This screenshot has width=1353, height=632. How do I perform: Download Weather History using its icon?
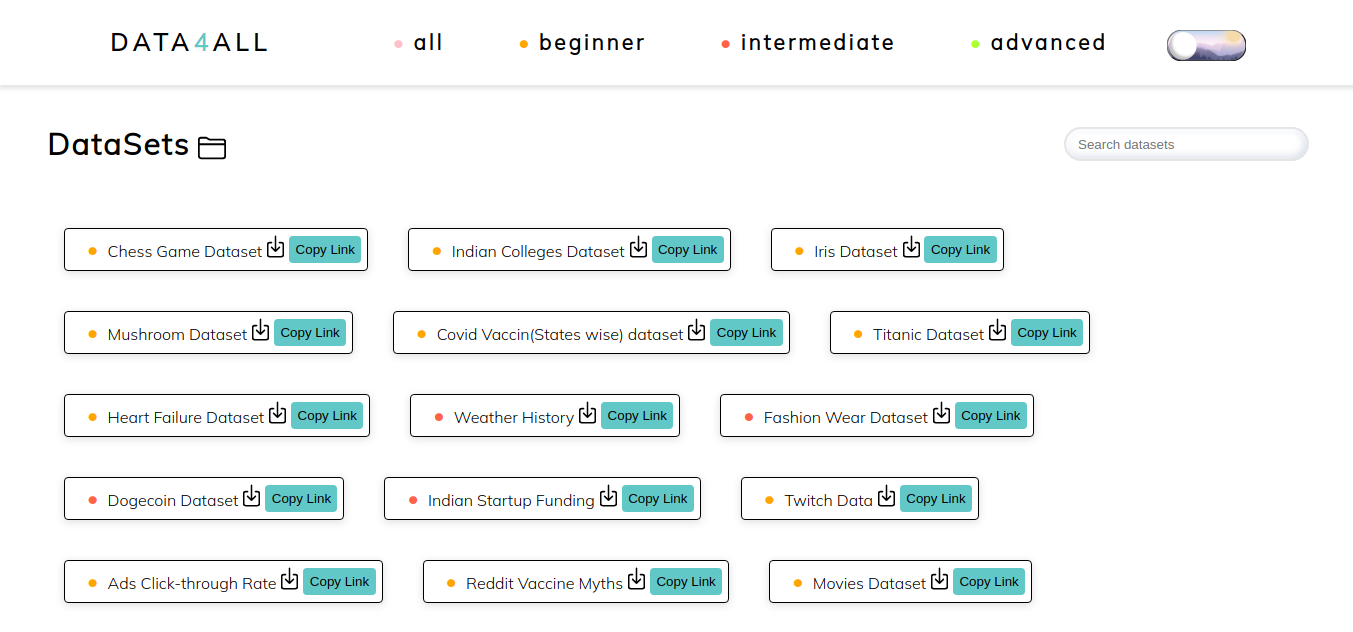(587, 414)
